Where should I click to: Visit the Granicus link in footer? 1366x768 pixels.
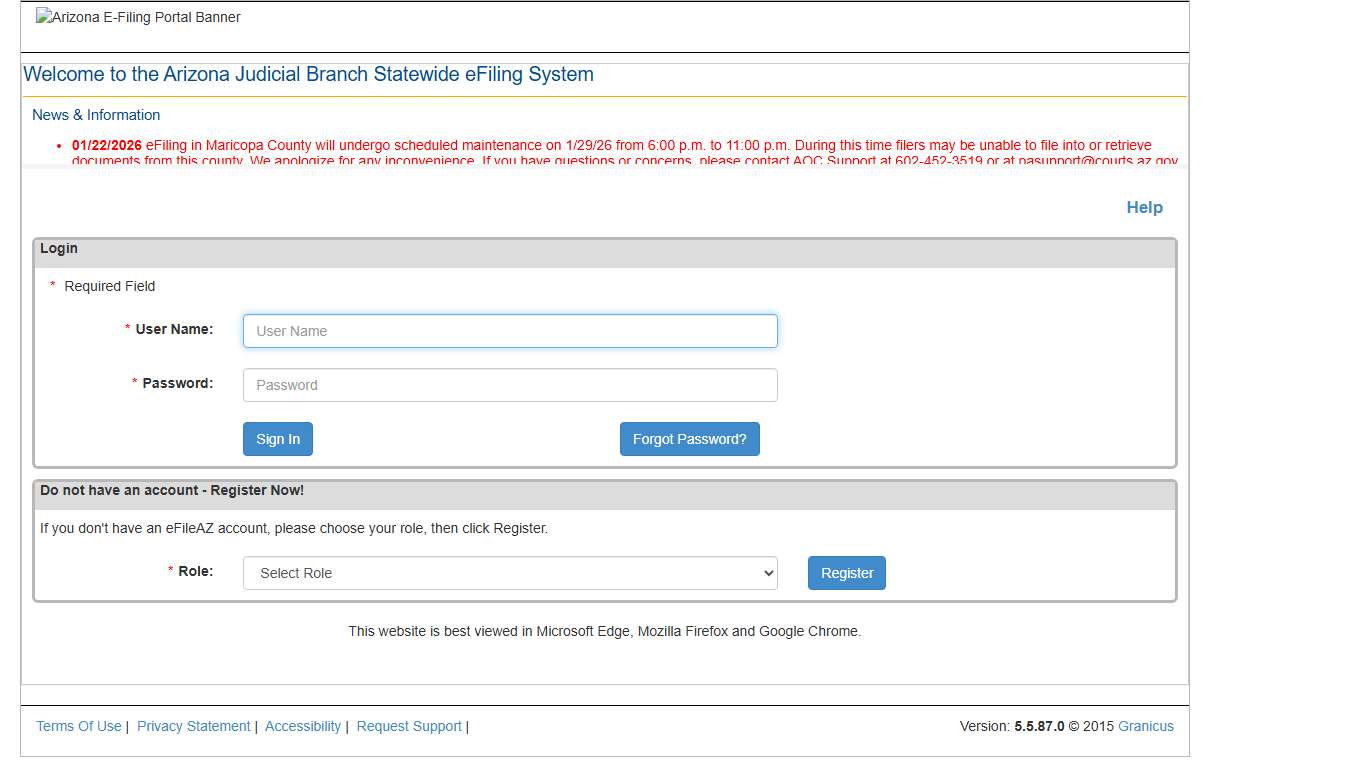(1146, 726)
